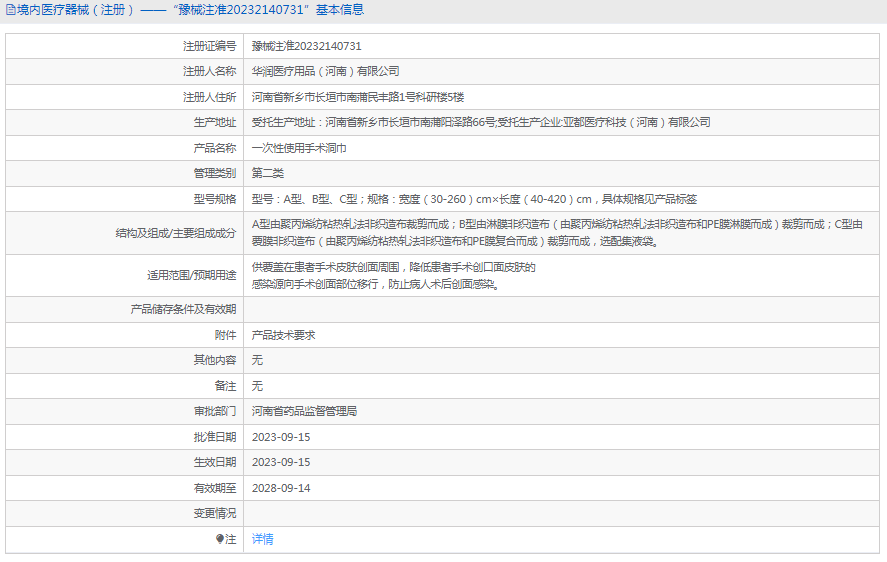The image size is (887, 562).
Task: Select attachment value 产品技术要求
Action: (283, 335)
